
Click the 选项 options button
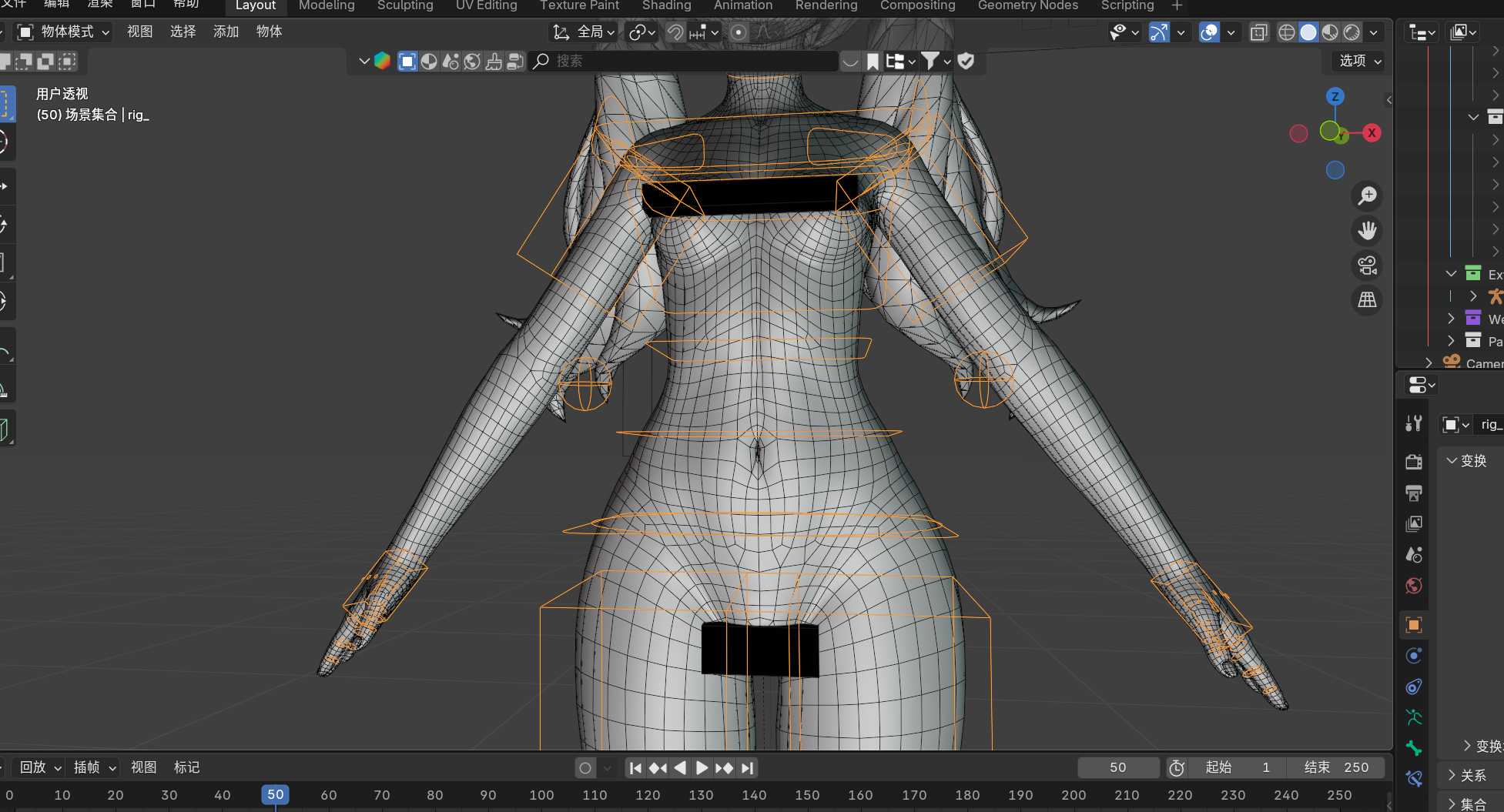(x=1359, y=61)
